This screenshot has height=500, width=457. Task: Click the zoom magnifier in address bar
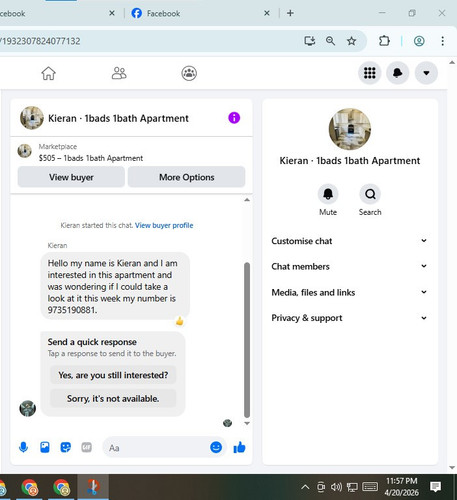pos(330,41)
